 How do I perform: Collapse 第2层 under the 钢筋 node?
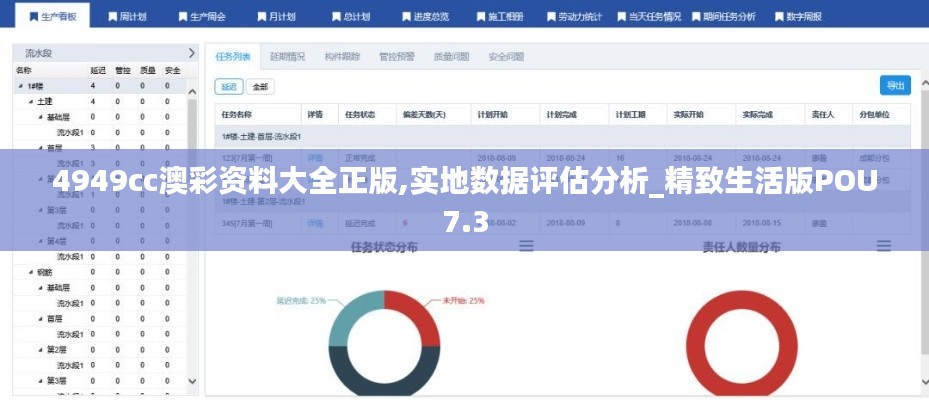[40, 350]
